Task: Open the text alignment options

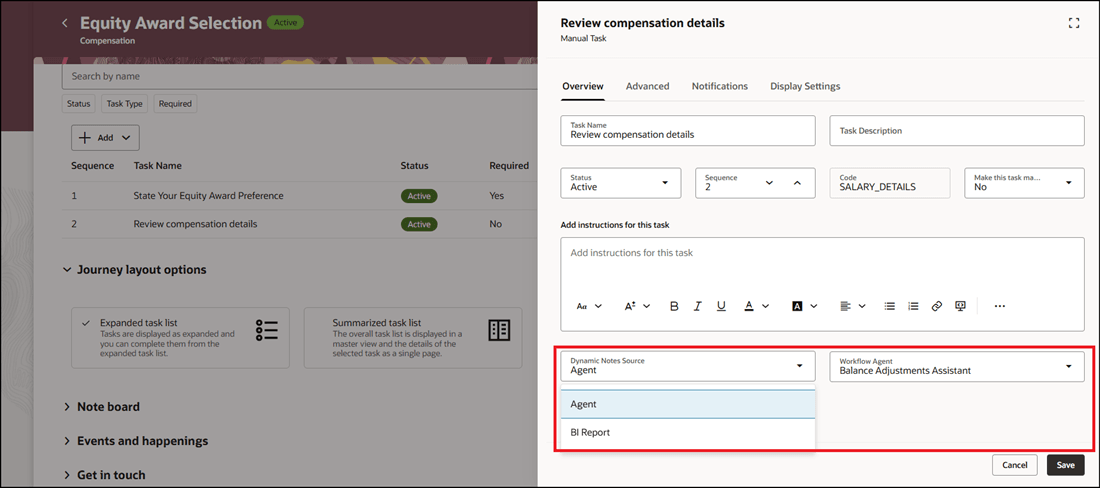Action: tap(852, 306)
